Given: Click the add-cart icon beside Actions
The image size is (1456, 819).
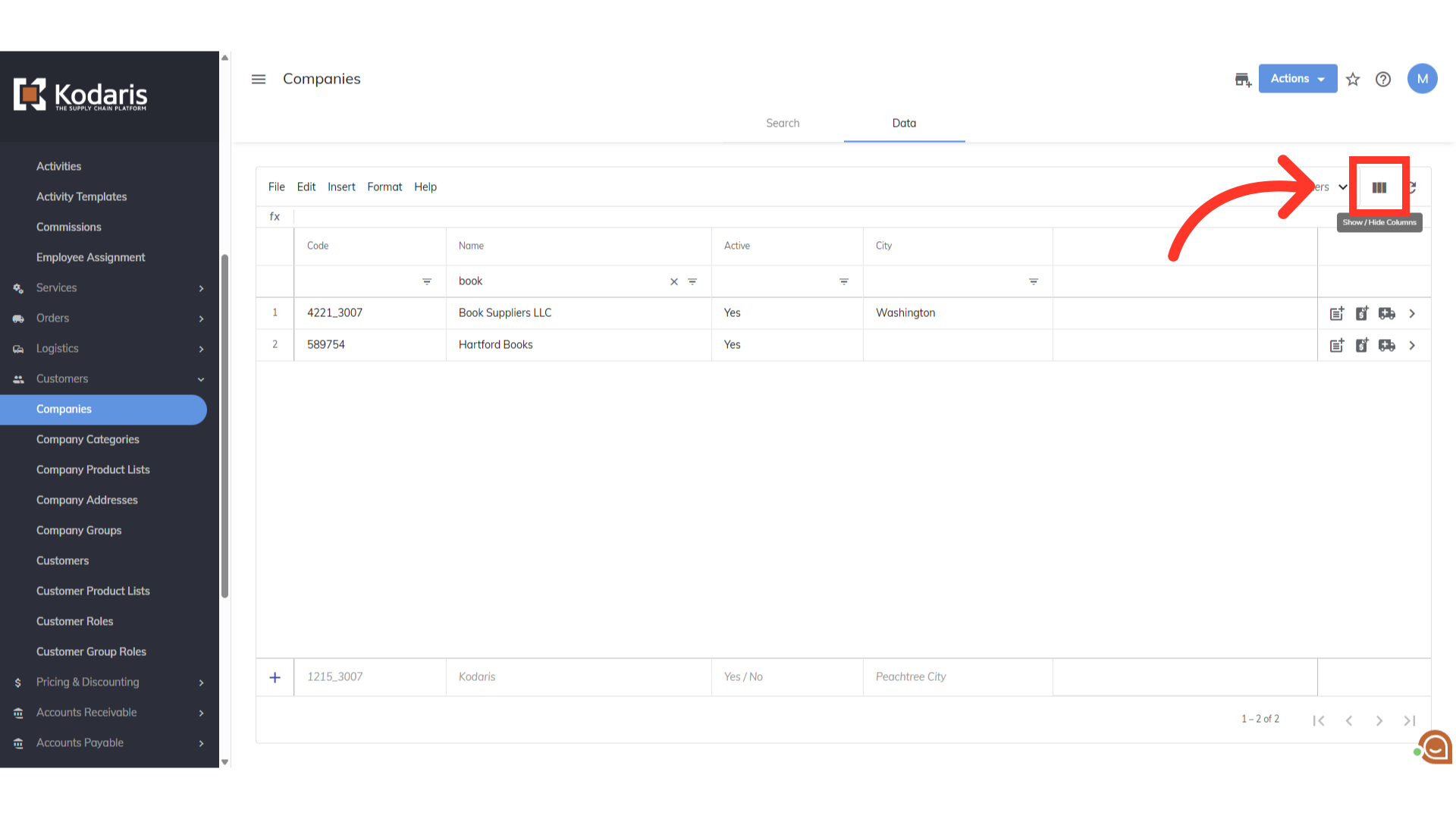Looking at the screenshot, I should [x=1243, y=79].
